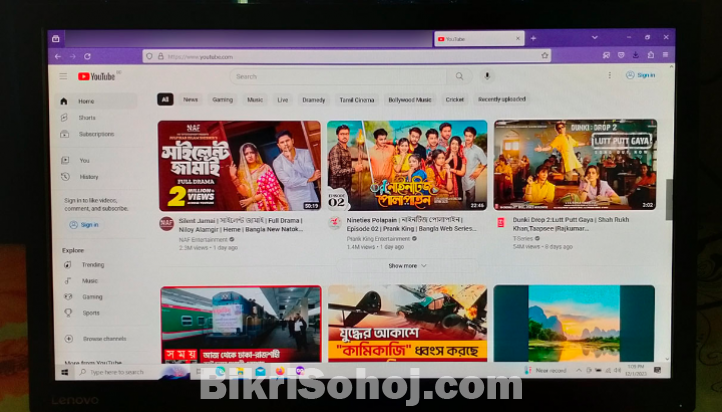Click into the YouTube search field

(338, 76)
